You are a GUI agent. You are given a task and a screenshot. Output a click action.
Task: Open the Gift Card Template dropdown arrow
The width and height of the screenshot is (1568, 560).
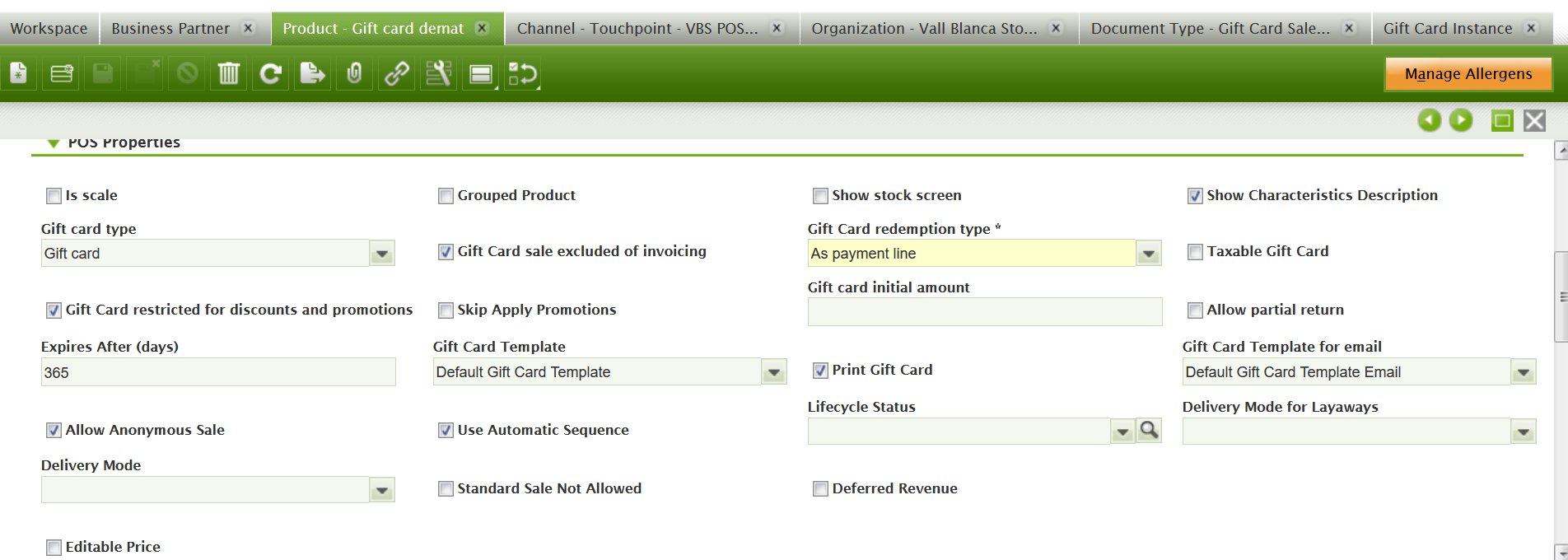coord(773,372)
